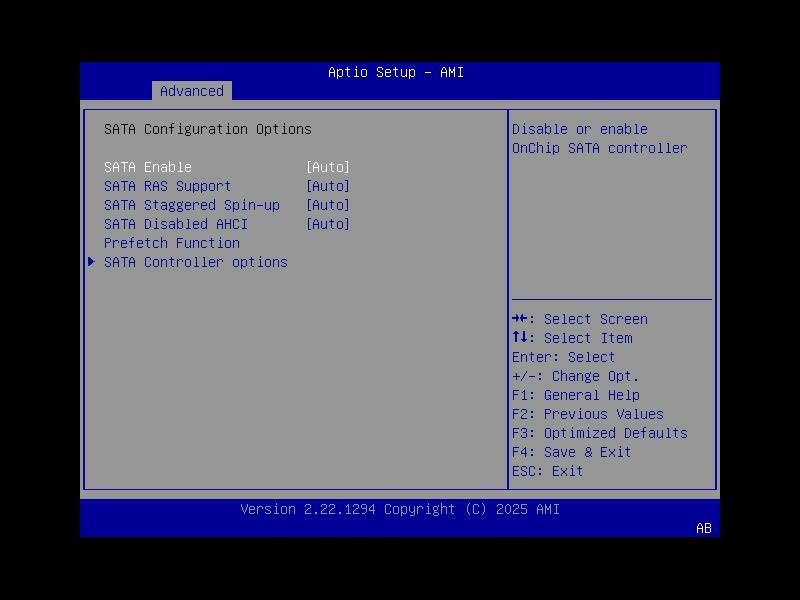The height and width of the screenshot is (600, 800).
Task: Open SATA RAS Support [Auto] value
Action: [328, 186]
